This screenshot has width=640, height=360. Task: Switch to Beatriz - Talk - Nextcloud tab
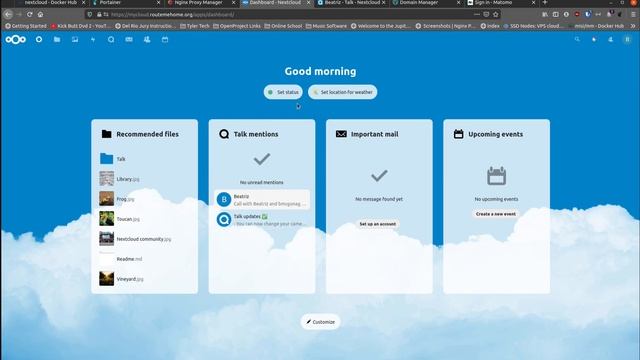click(x=351, y=3)
